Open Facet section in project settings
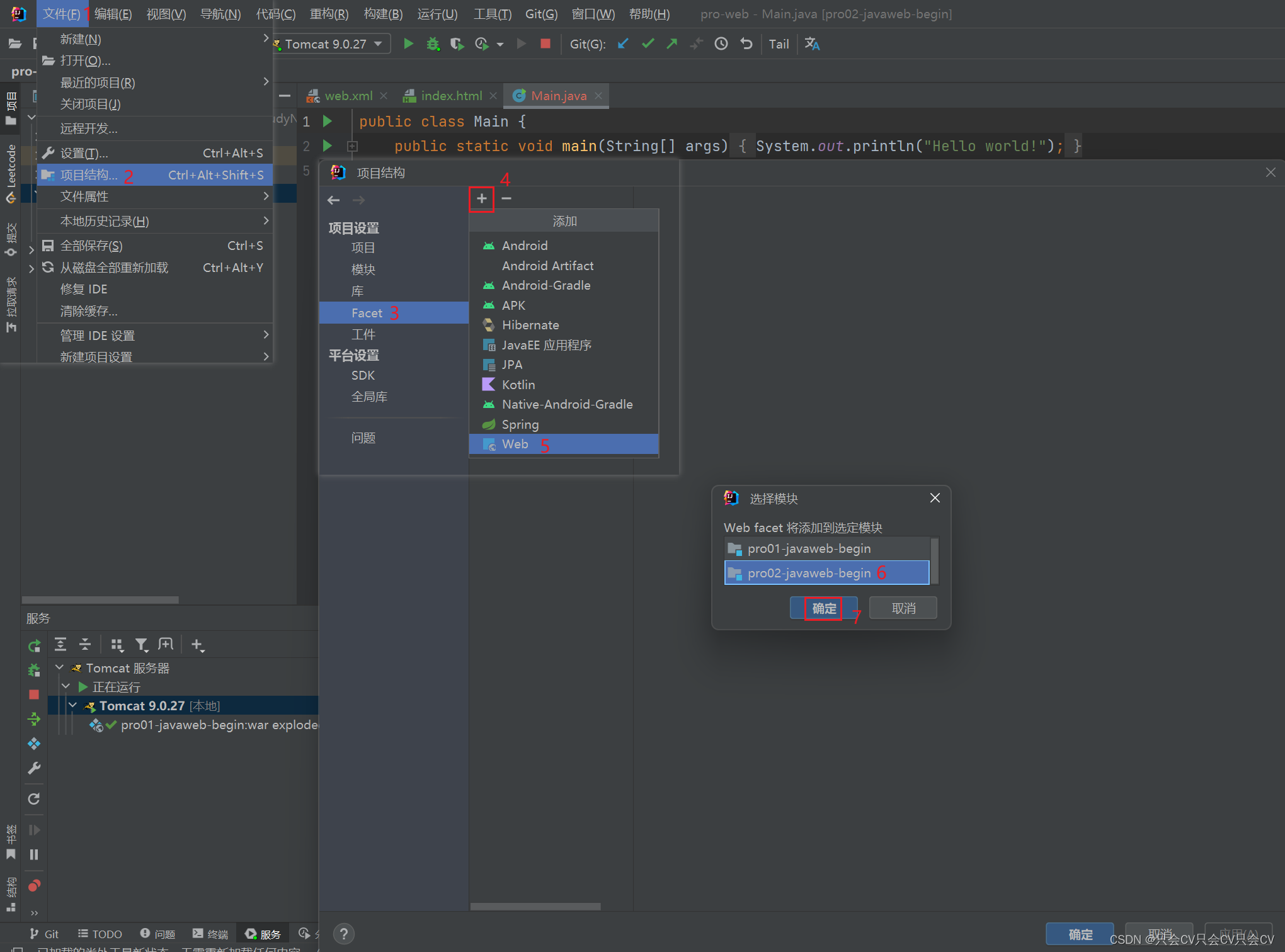1285x952 pixels. 394,313
